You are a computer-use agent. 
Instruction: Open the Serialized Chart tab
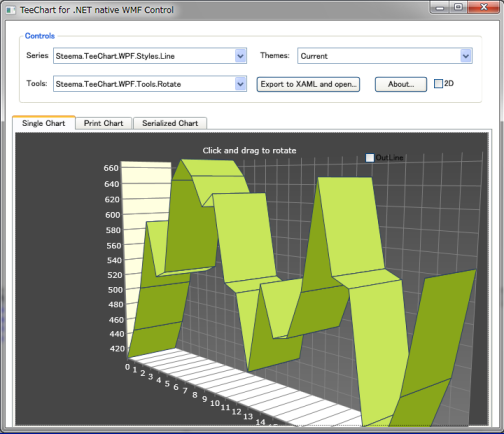(x=170, y=123)
